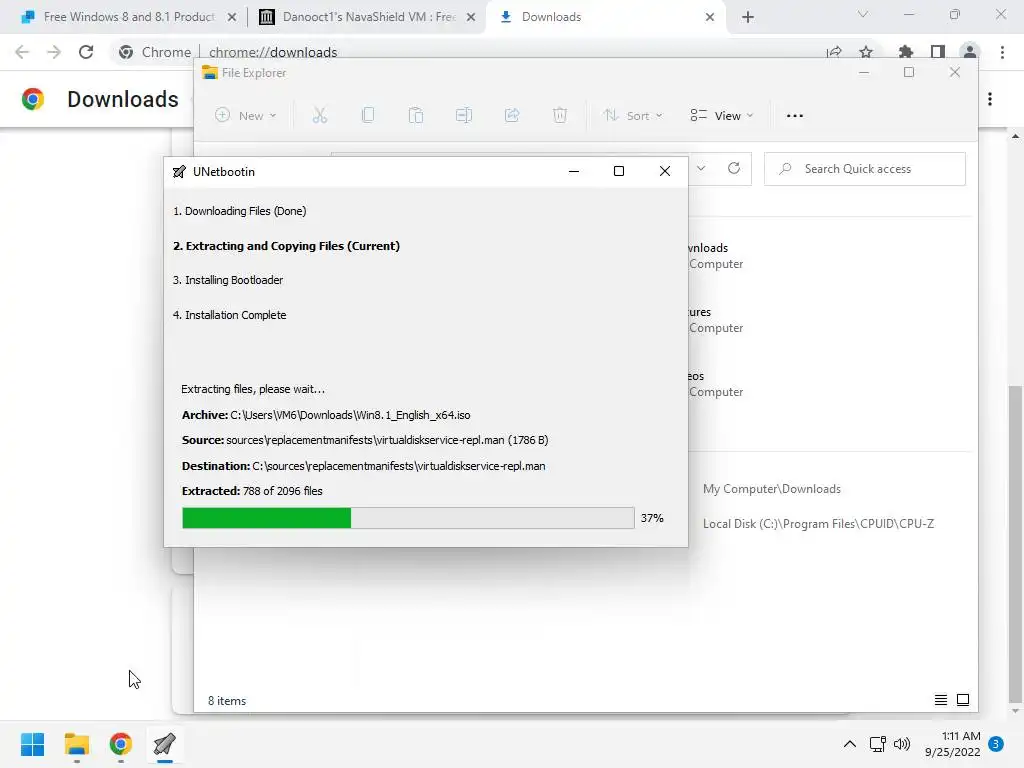
Task: Maximize the UNetbootin window
Action: click(619, 171)
